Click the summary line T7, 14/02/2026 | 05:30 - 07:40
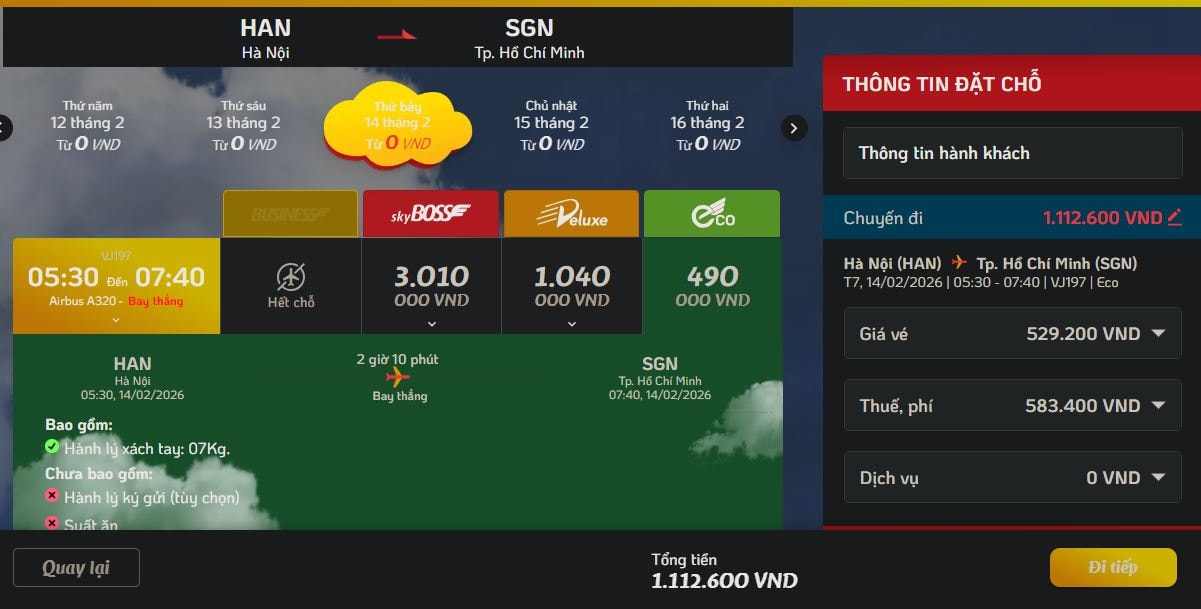Viewport: 1201px width, 609px height. pos(981,282)
